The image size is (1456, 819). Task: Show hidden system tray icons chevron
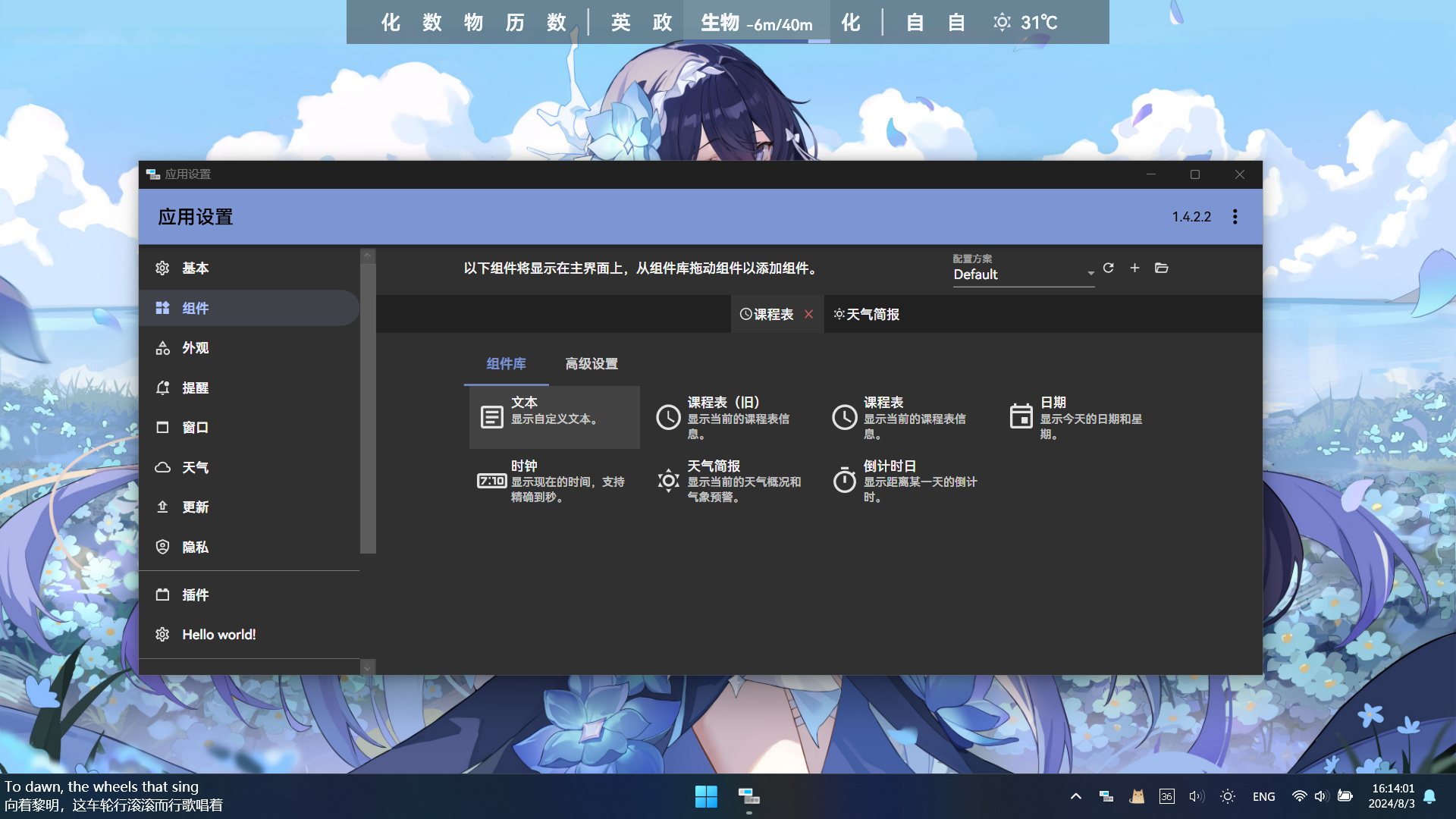[x=1075, y=796]
